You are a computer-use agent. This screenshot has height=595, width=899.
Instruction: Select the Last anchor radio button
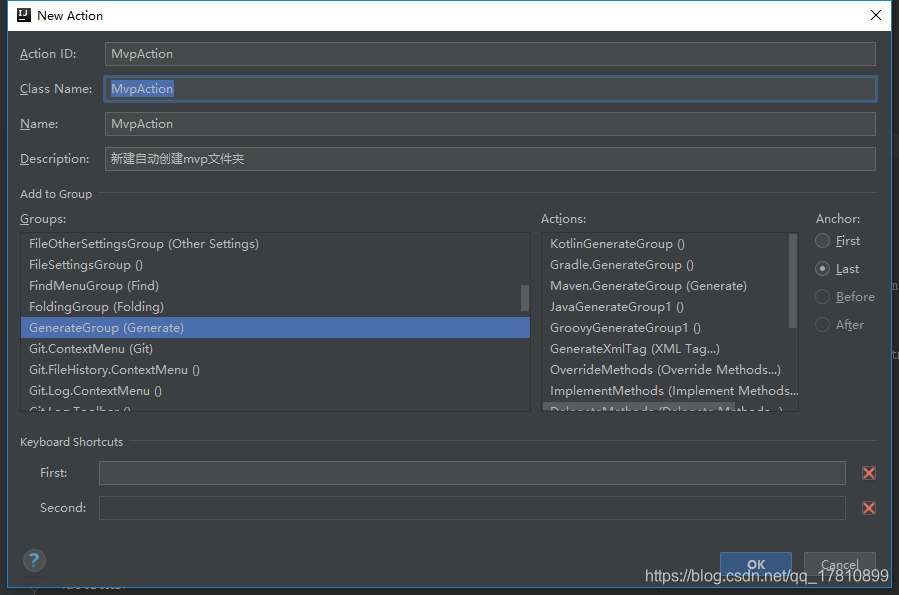pyautogui.click(x=822, y=269)
